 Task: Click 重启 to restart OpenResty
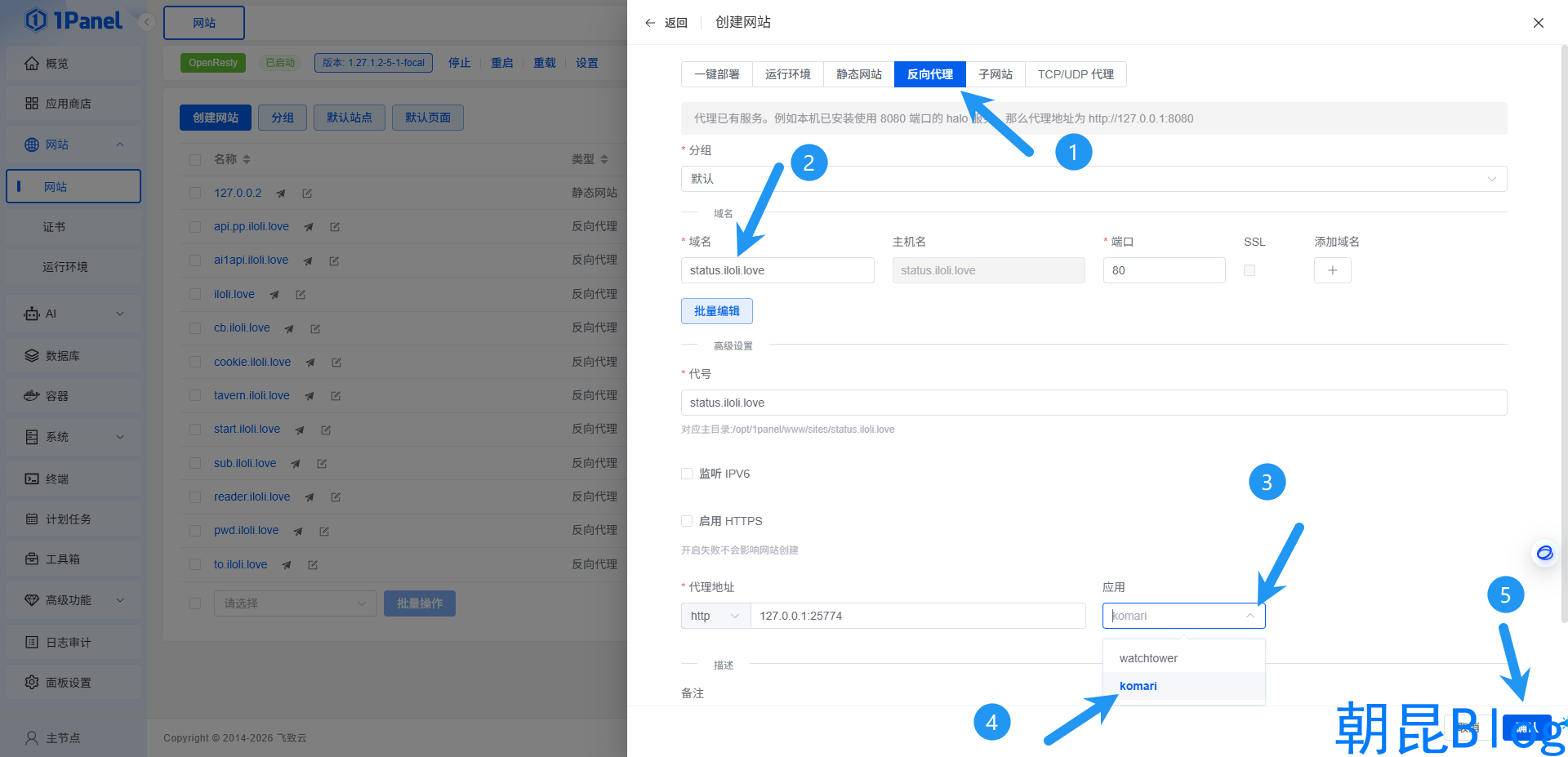pos(502,63)
